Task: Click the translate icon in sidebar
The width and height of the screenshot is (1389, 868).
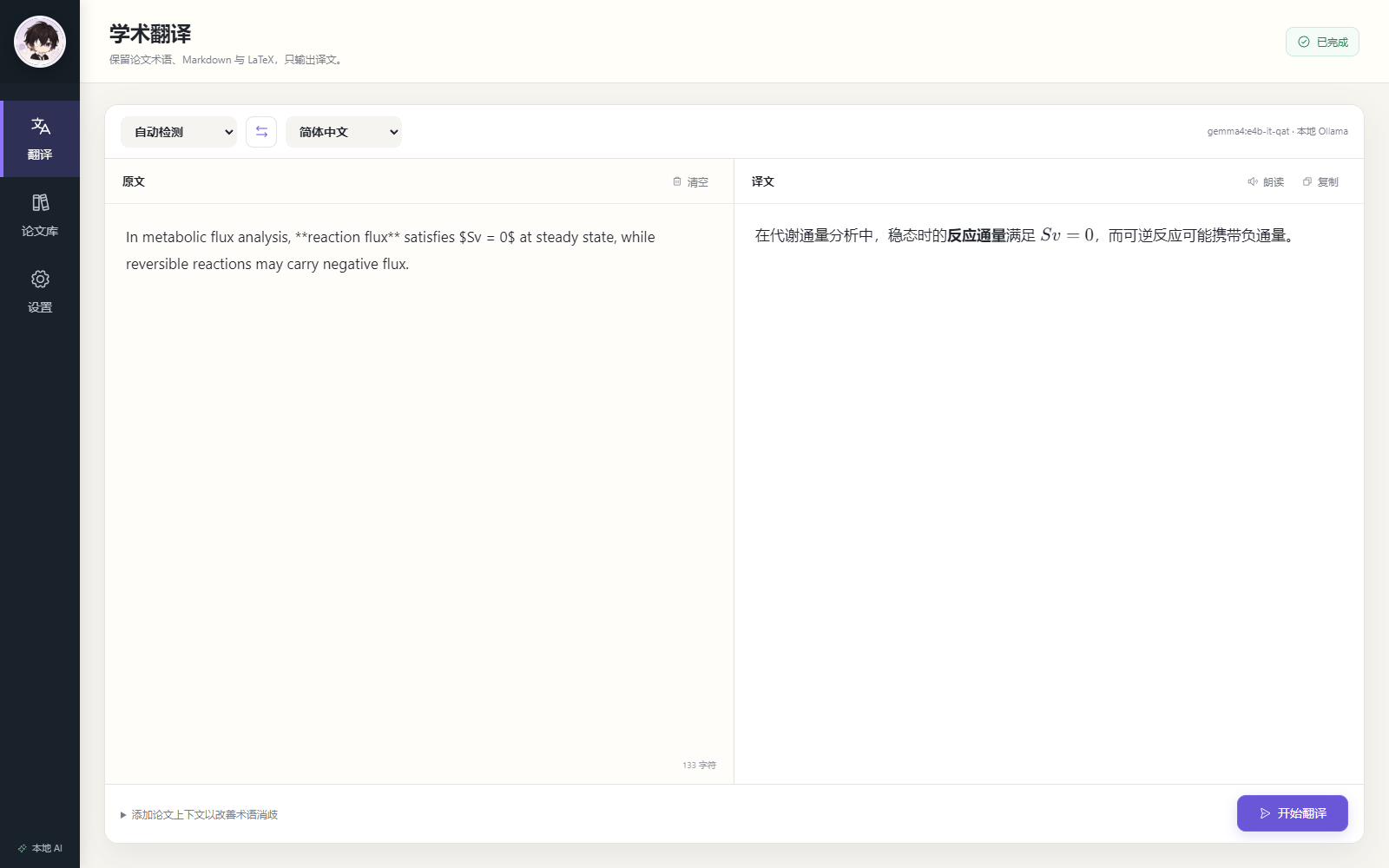Action: pyautogui.click(x=40, y=126)
